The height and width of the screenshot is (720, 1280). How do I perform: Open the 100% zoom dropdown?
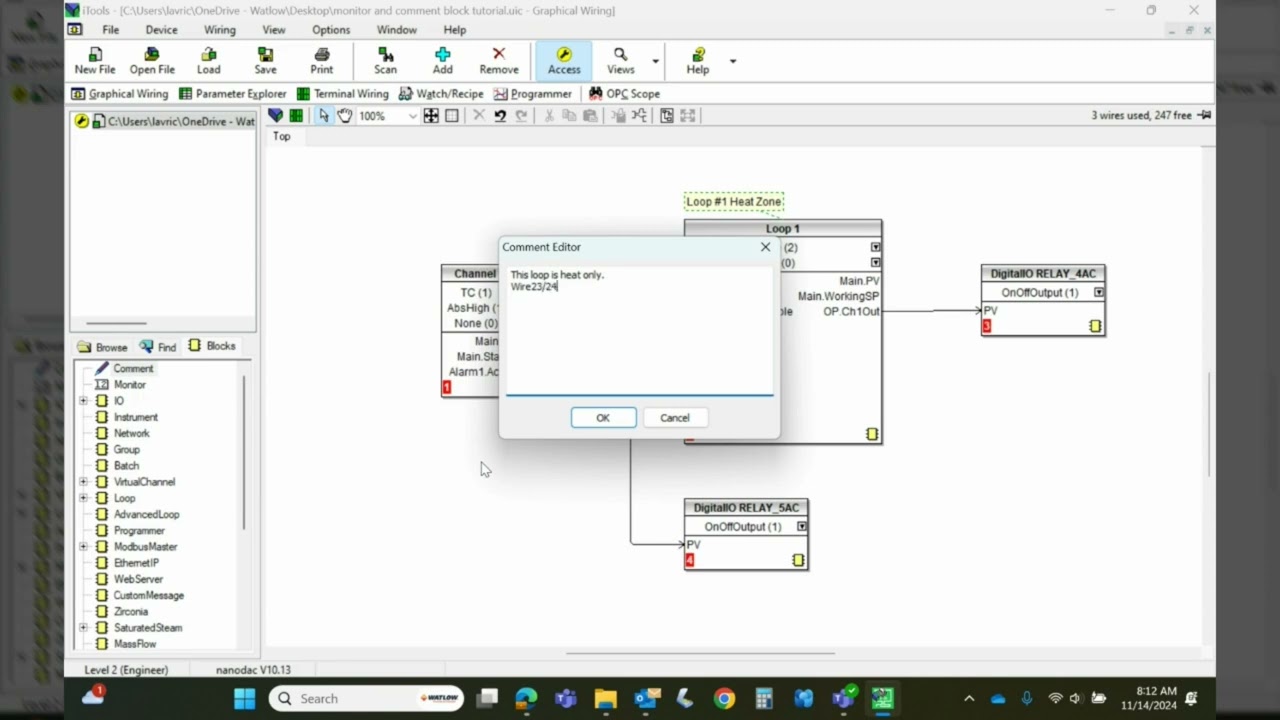pyautogui.click(x=412, y=117)
